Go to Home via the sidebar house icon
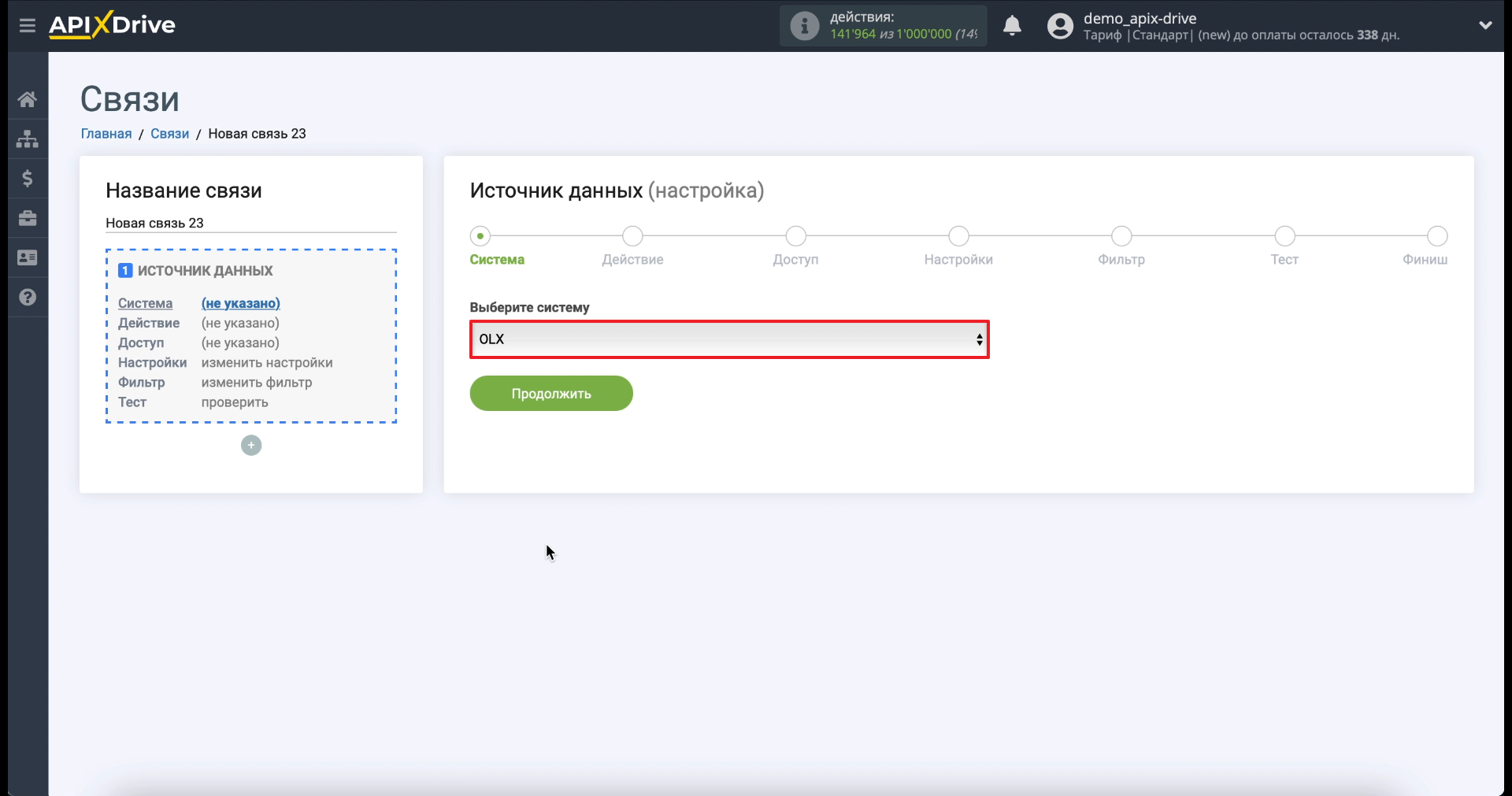Image resolution: width=1512 pixels, height=796 pixels. [28, 99]
